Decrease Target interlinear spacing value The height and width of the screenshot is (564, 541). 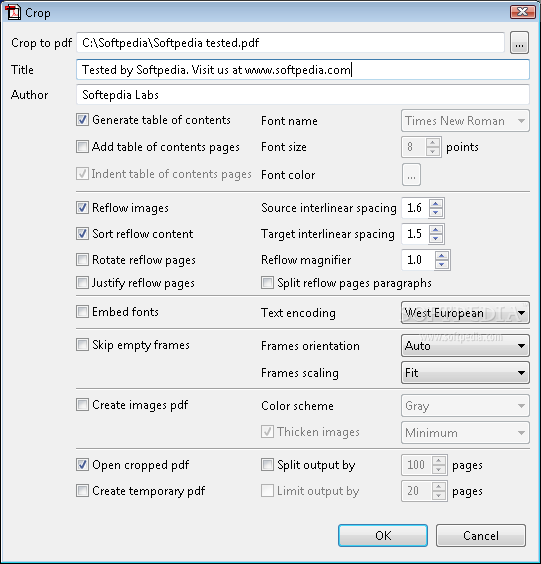(x=436, y=238)
